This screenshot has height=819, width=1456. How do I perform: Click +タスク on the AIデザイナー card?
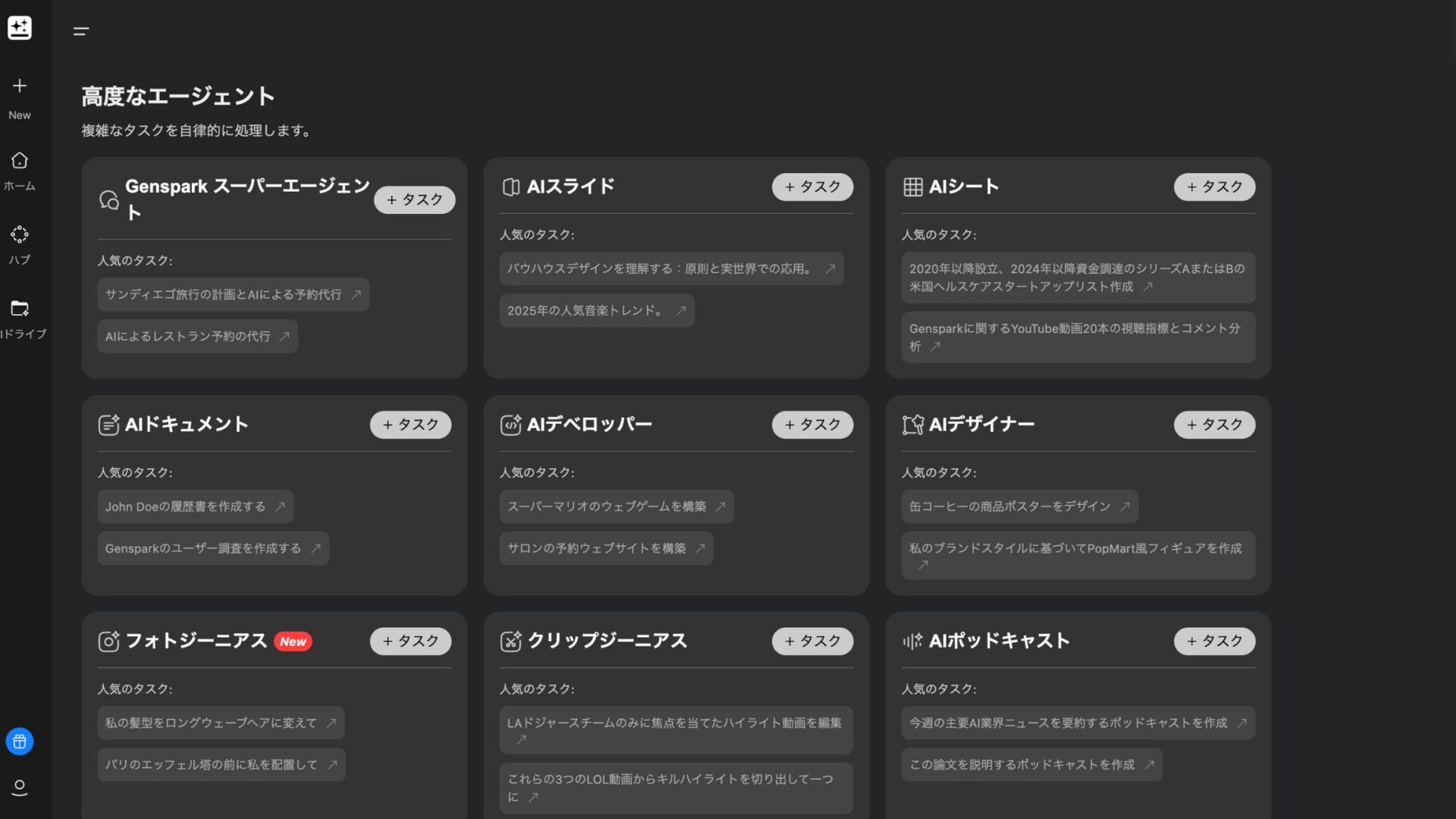coord(1214,425)
